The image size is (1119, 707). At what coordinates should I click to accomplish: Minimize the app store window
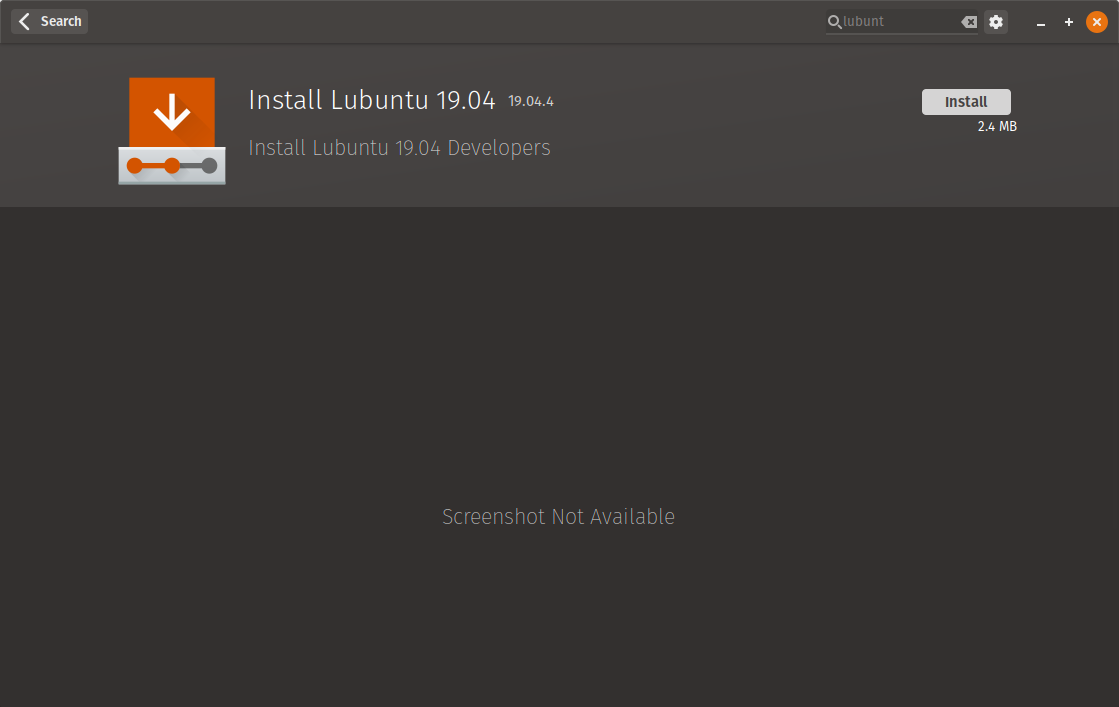pos(1040,23)
